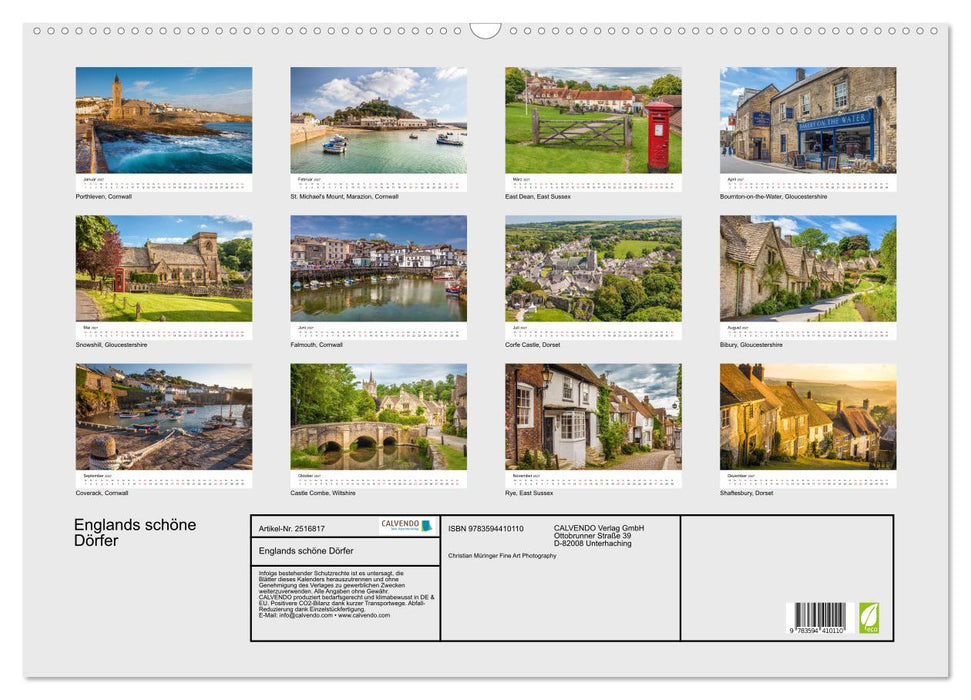Click the 'Coverack, Cornwall' caption

tap(102, 493)
